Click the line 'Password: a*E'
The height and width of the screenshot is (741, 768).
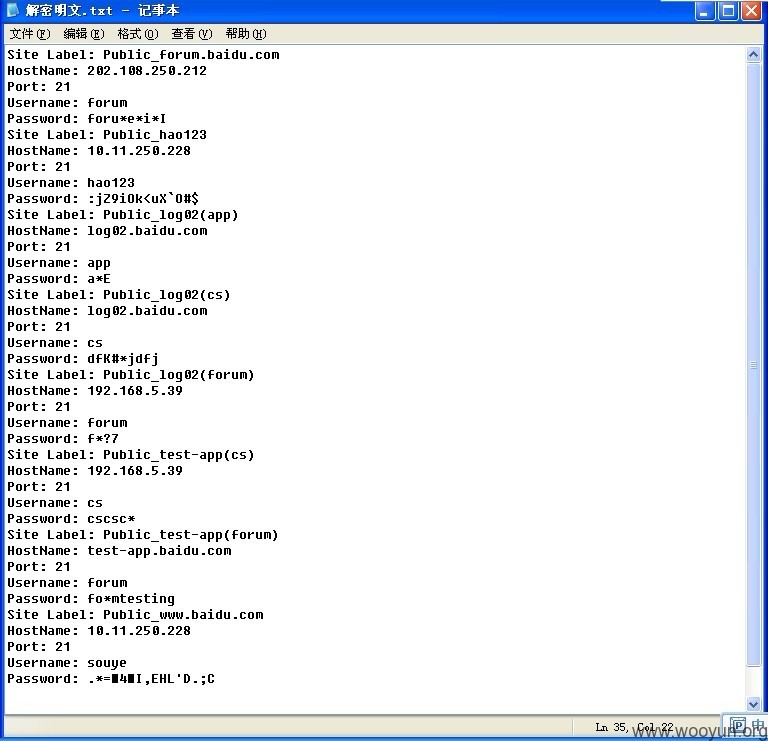(59, 279)
